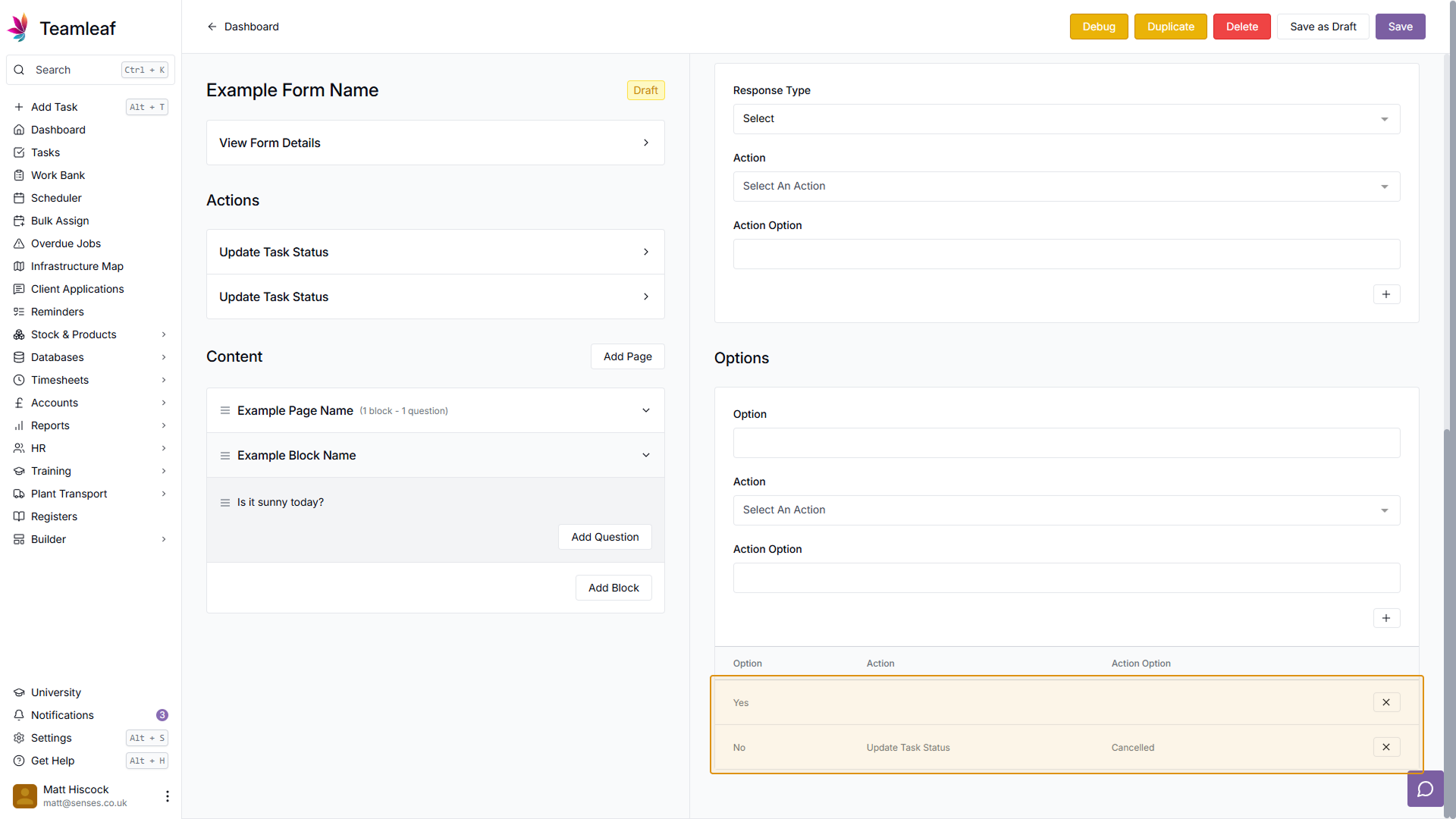Open Infrastructure Map in sidebar
The height and width of the screenshot is (819, 1456).
click(77, 266)
